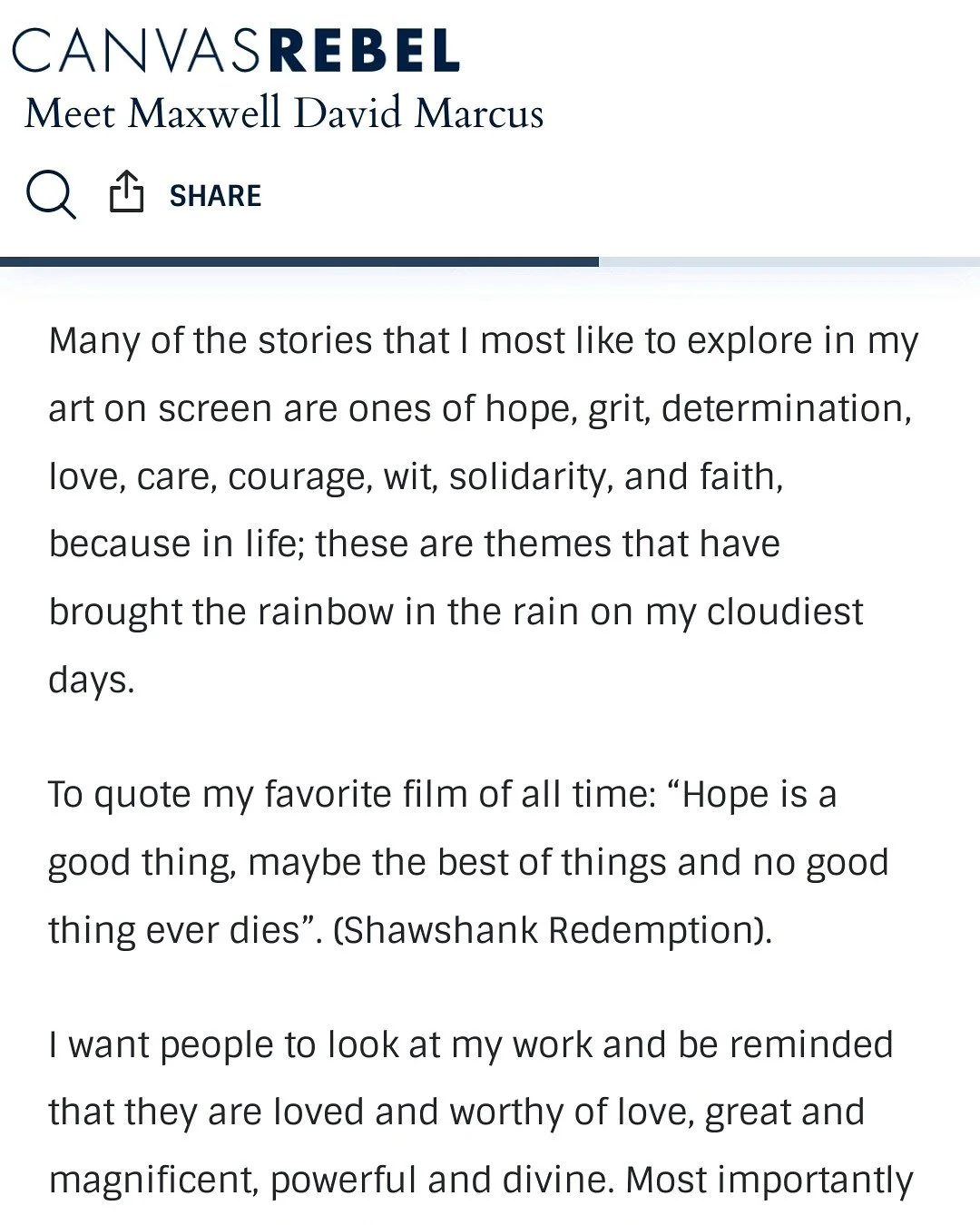The image size is (980, 1225).
Task: Click the line 'brought the rainbow in the rain'
Action: (456, 612)
